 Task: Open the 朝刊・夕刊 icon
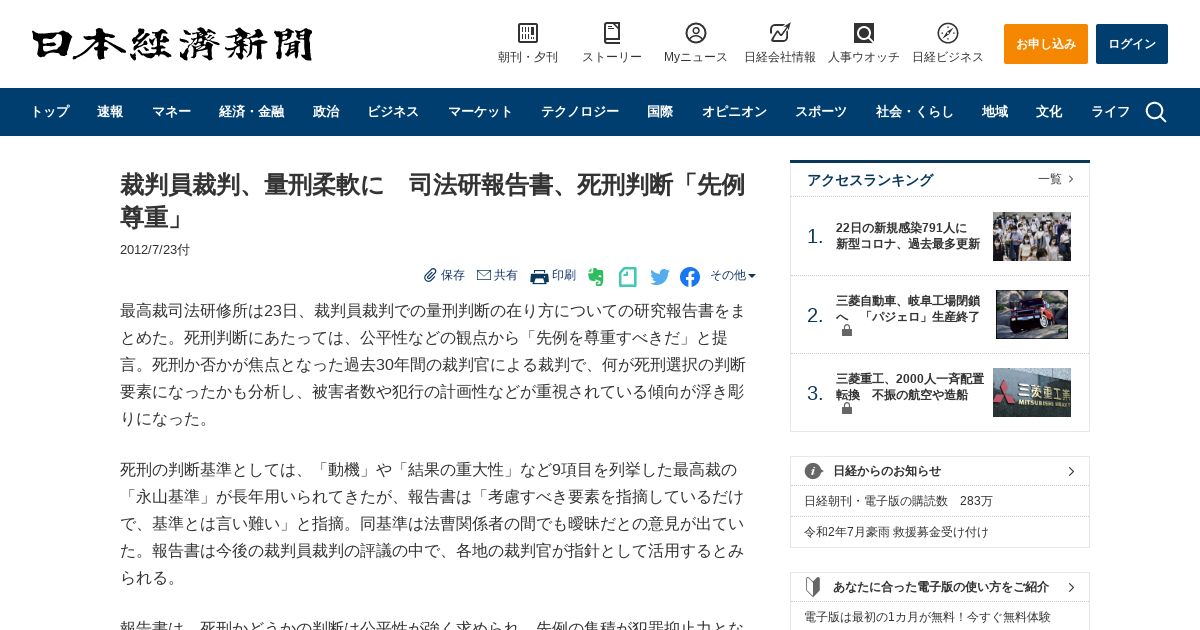[528, 33]
